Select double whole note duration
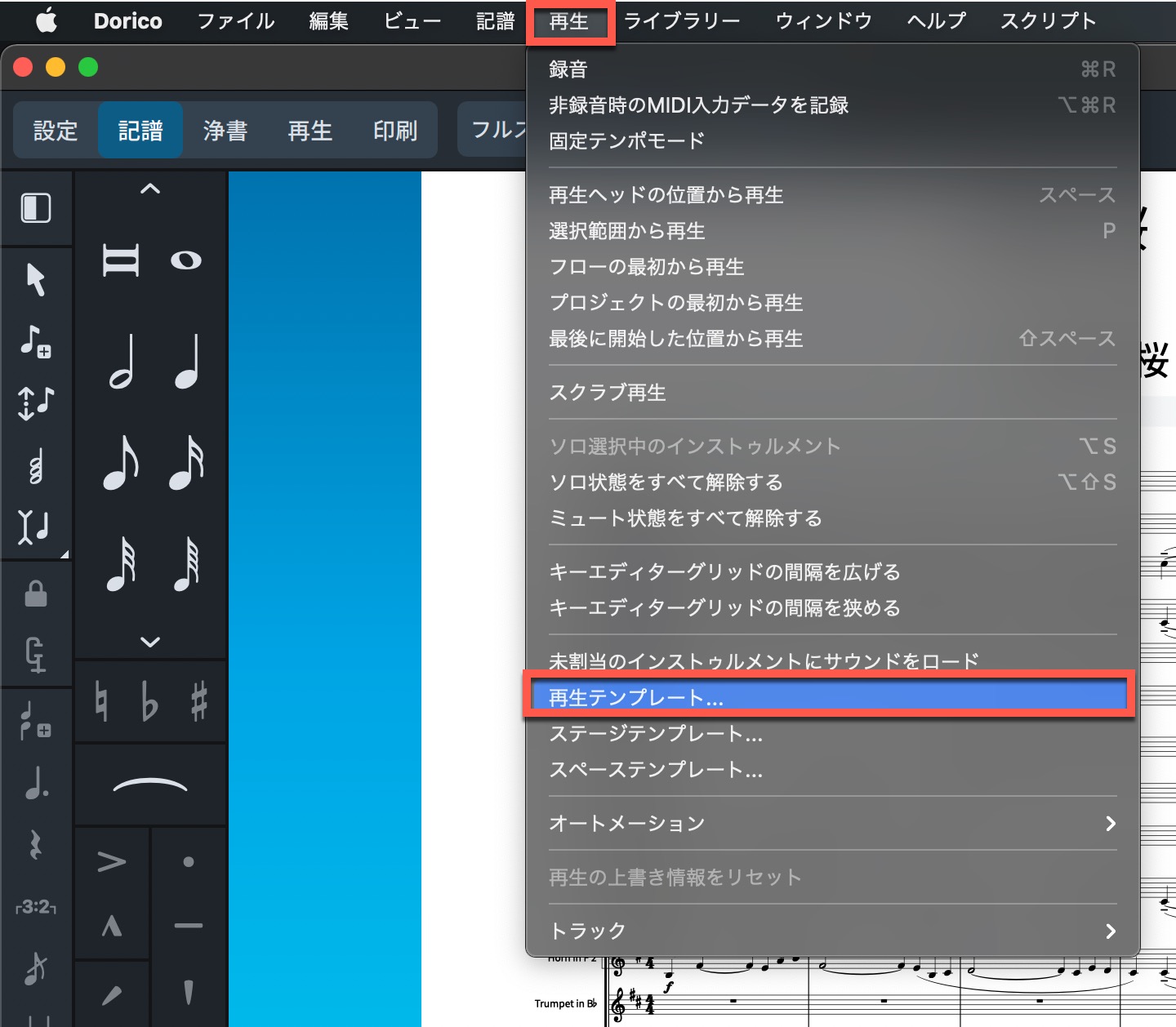The width and height of the screenshot is (1176, 1027). point(121,260)
